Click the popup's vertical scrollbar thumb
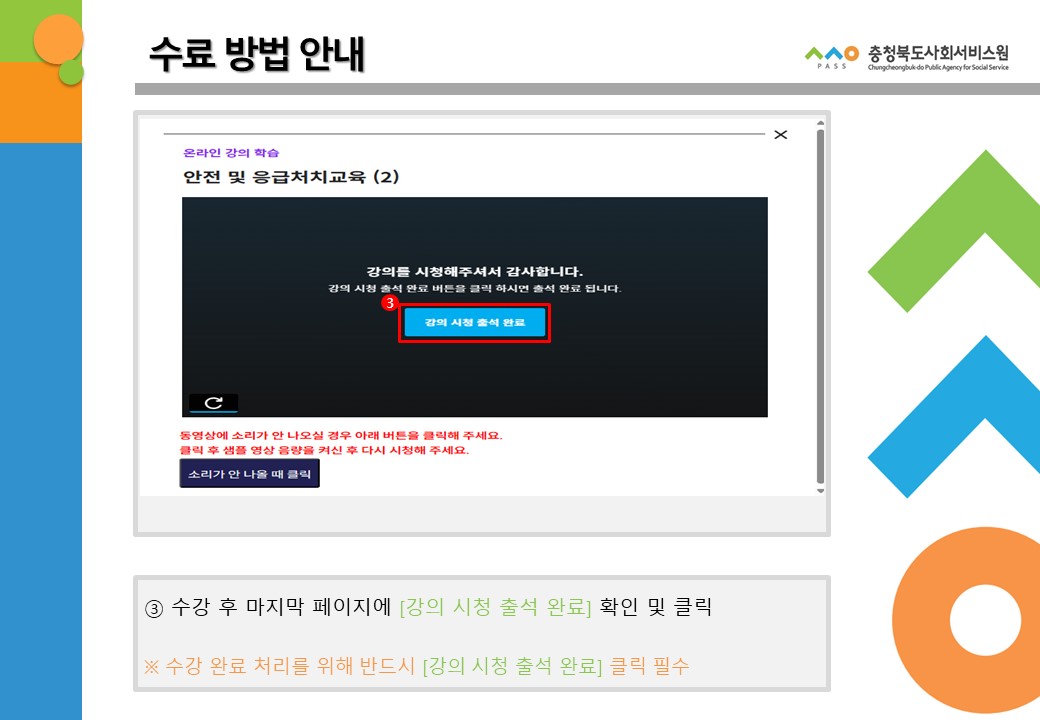The image size is (1040, 720). coord(820,306)
